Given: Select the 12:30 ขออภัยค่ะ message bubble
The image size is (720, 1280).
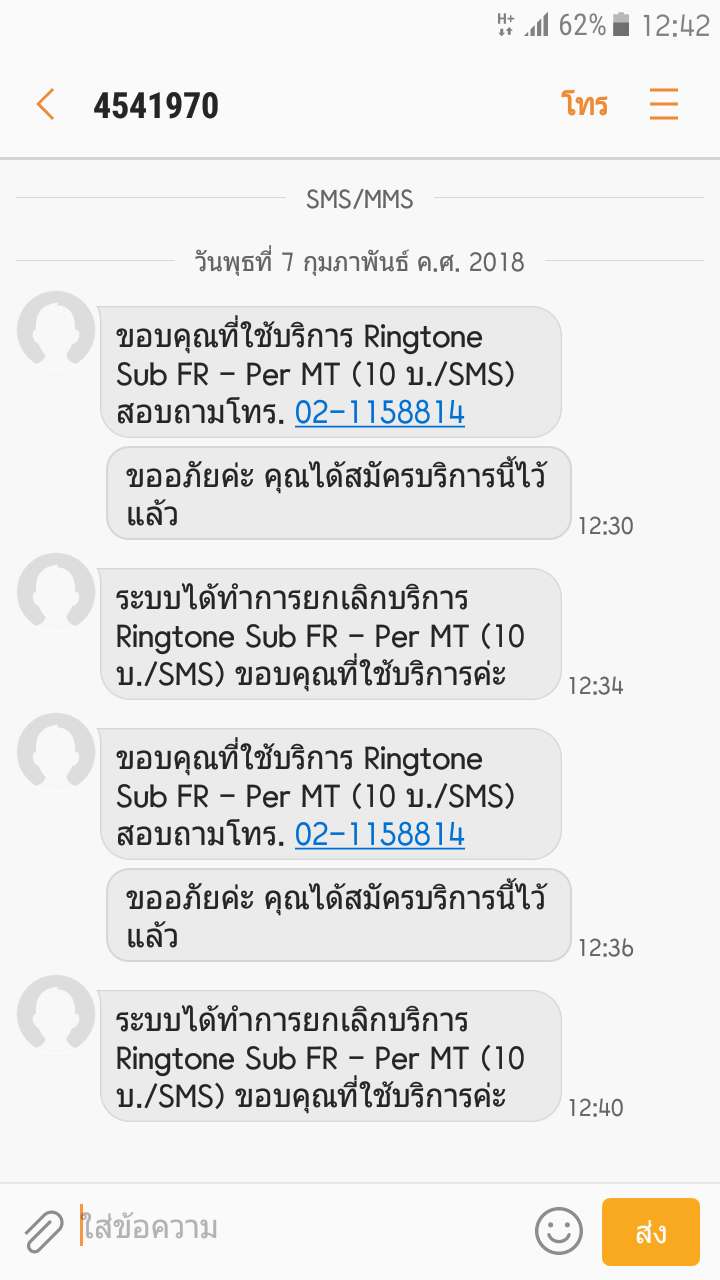Looking at the screenshot, I should tap(339, 493).
